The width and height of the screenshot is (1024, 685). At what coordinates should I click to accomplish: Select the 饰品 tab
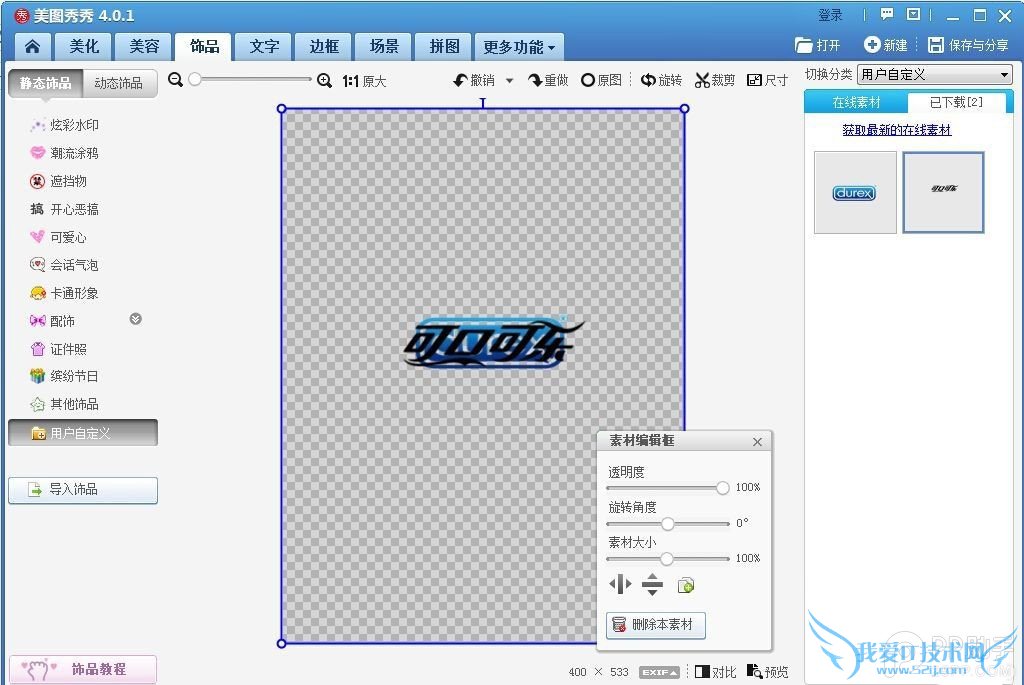[204, 46]
